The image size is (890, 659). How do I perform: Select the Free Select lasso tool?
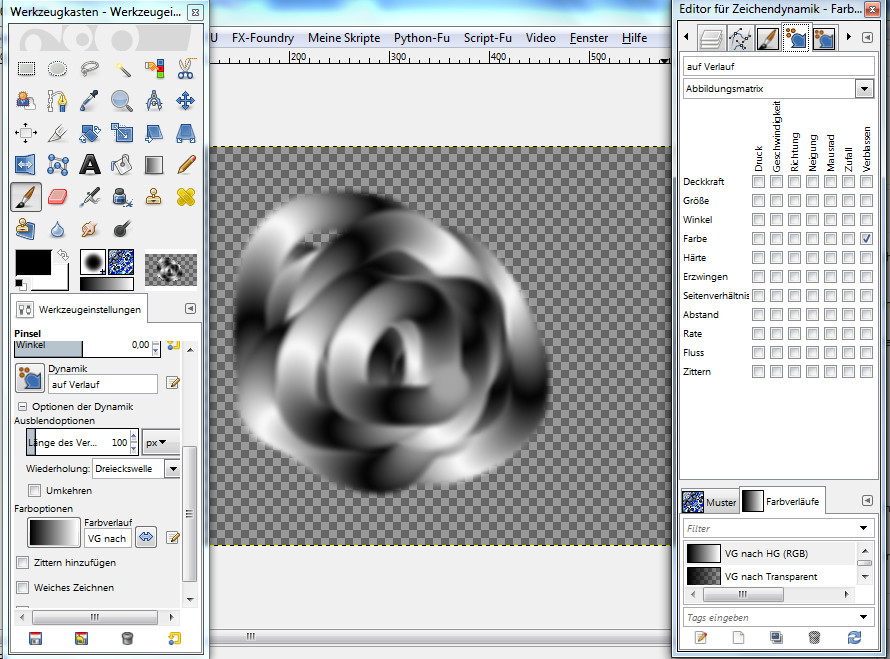coord(90,69)
